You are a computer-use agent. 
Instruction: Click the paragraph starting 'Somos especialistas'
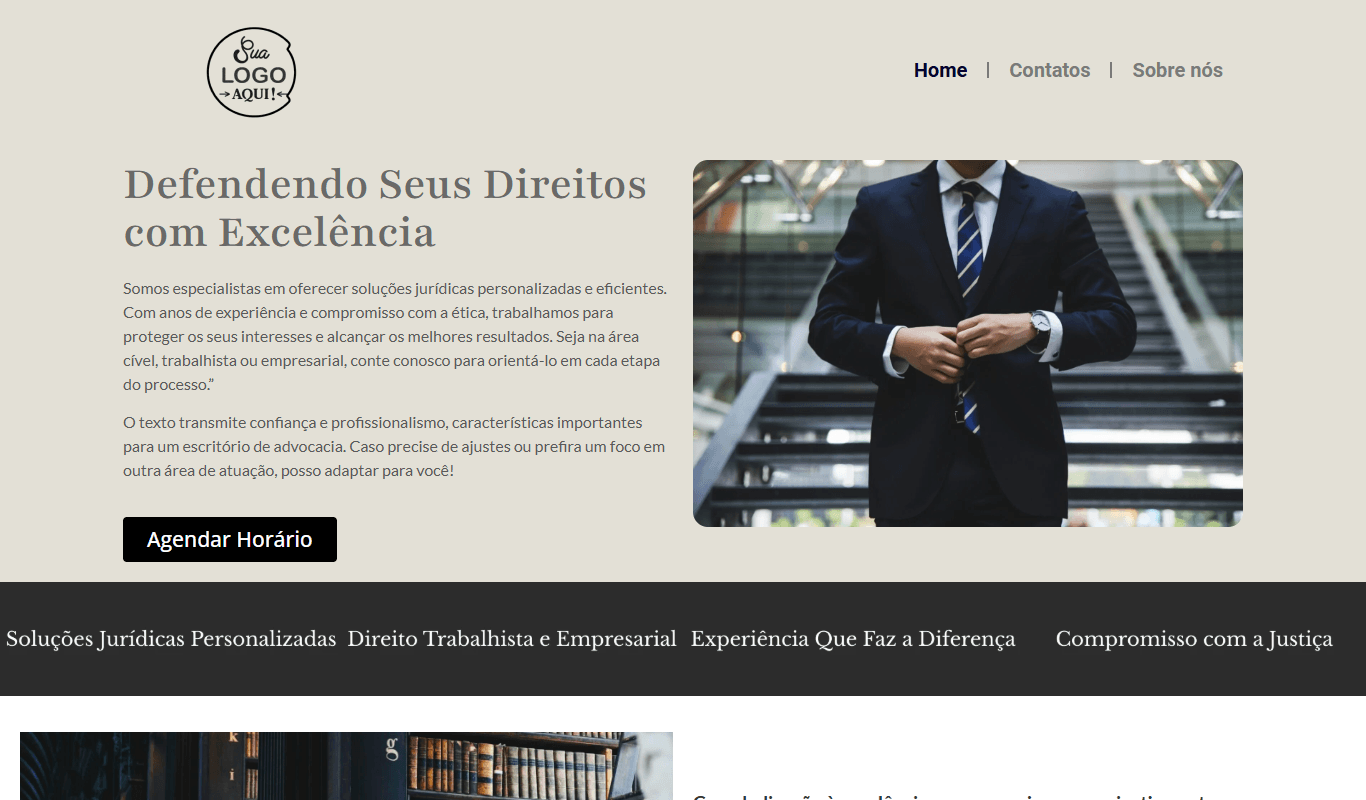click(395, 336)
